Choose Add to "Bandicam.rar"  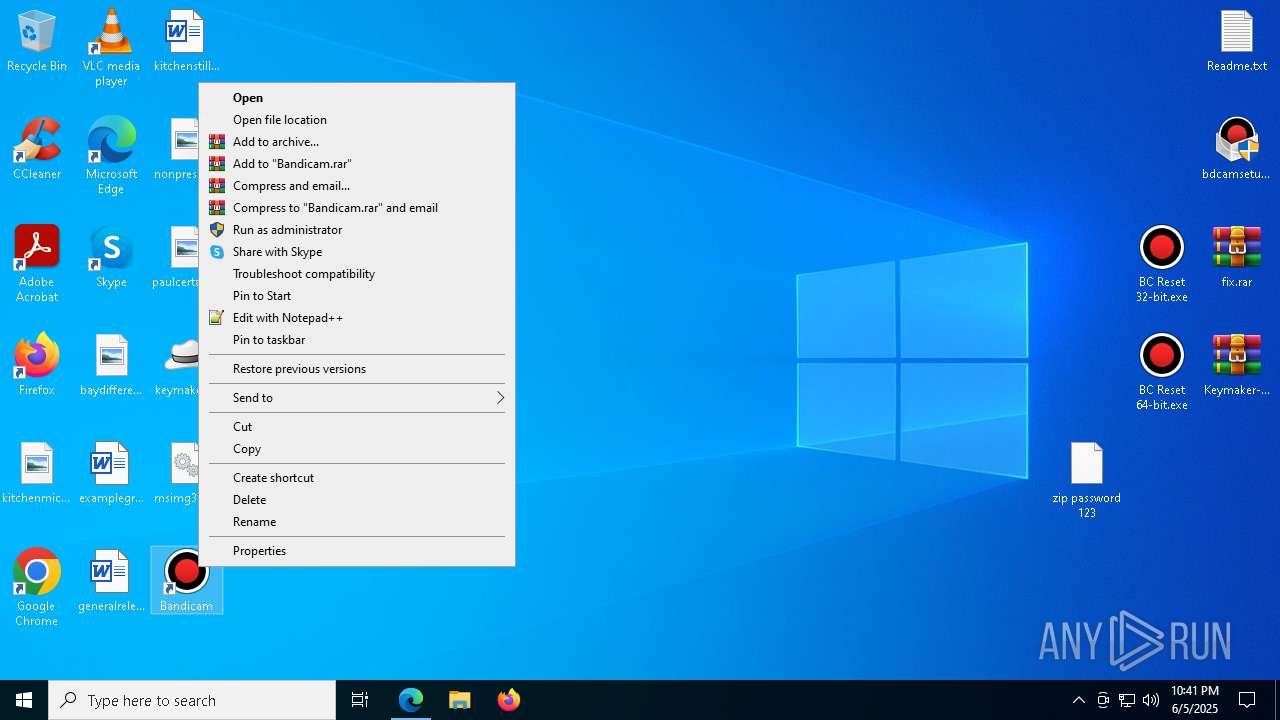[x=357, y=164]
